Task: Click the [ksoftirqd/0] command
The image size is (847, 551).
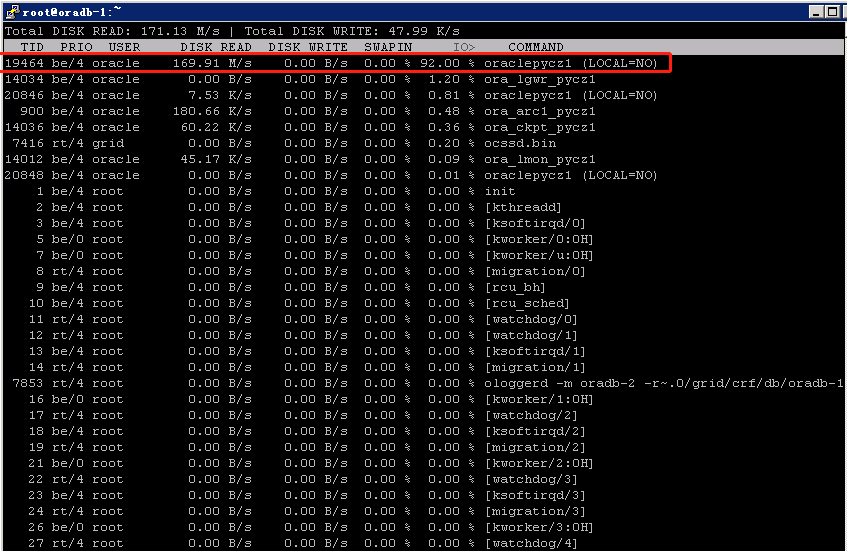Action: 535,223
